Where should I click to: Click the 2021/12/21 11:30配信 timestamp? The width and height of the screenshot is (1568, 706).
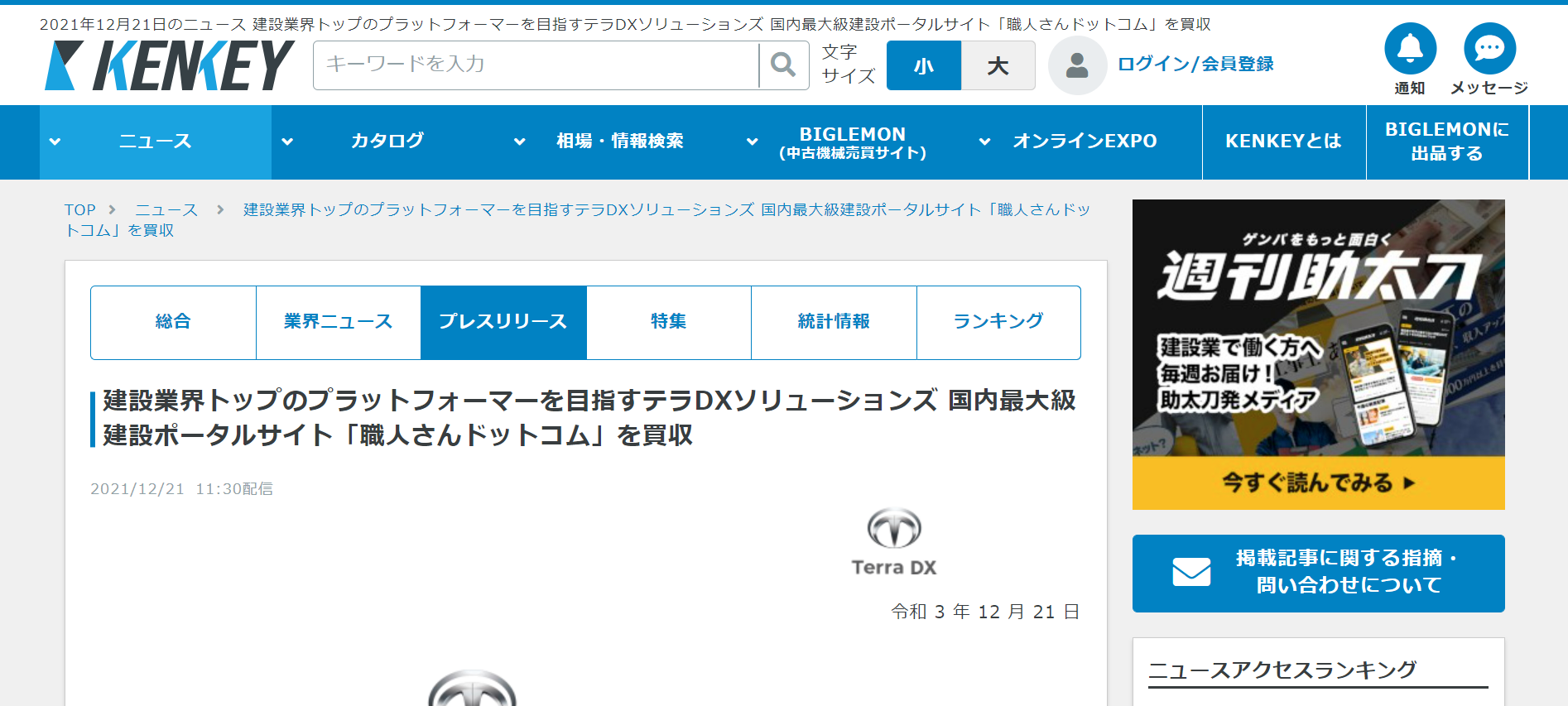tap(181, 489)
